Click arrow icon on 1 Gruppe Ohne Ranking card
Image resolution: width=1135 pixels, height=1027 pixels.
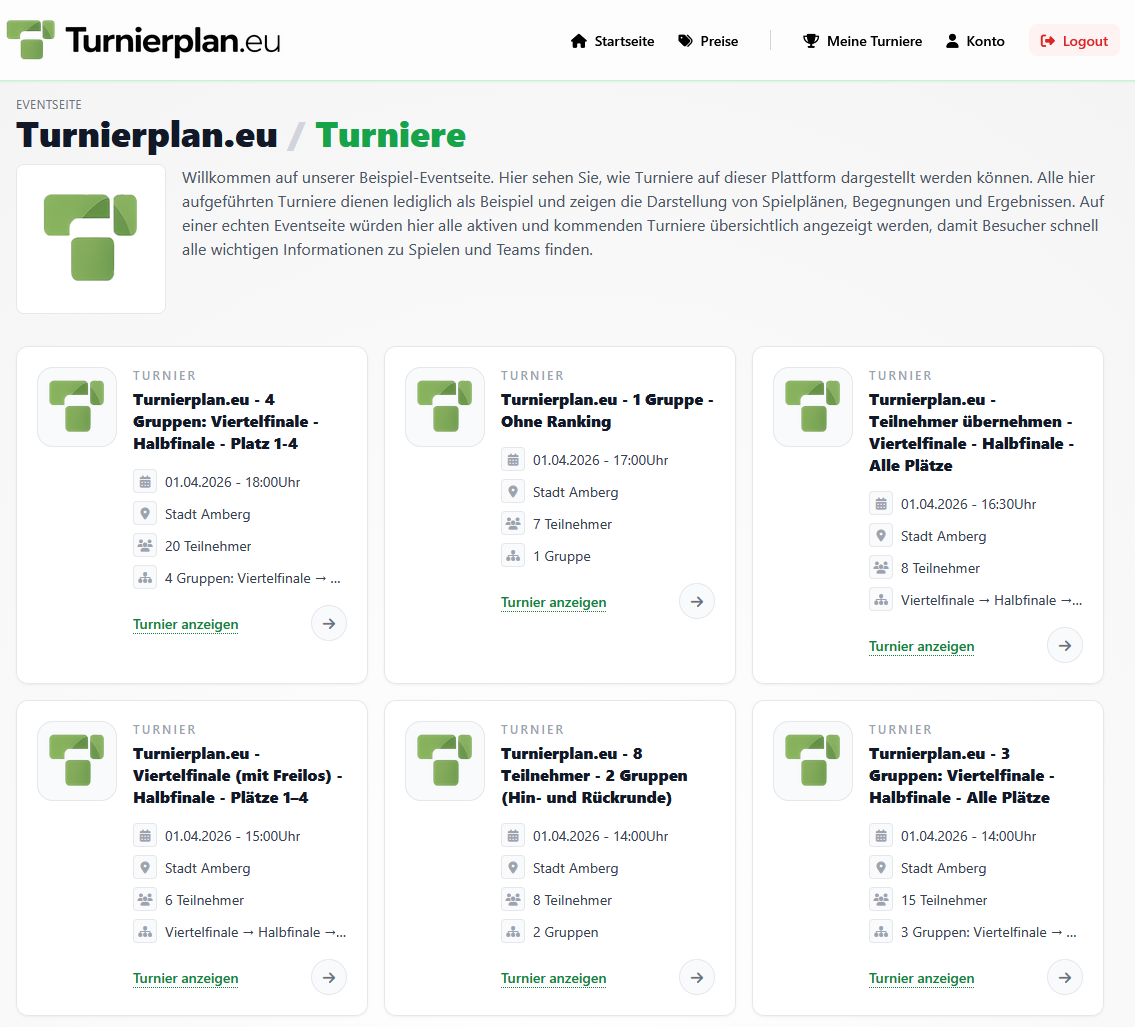[697, 601]
